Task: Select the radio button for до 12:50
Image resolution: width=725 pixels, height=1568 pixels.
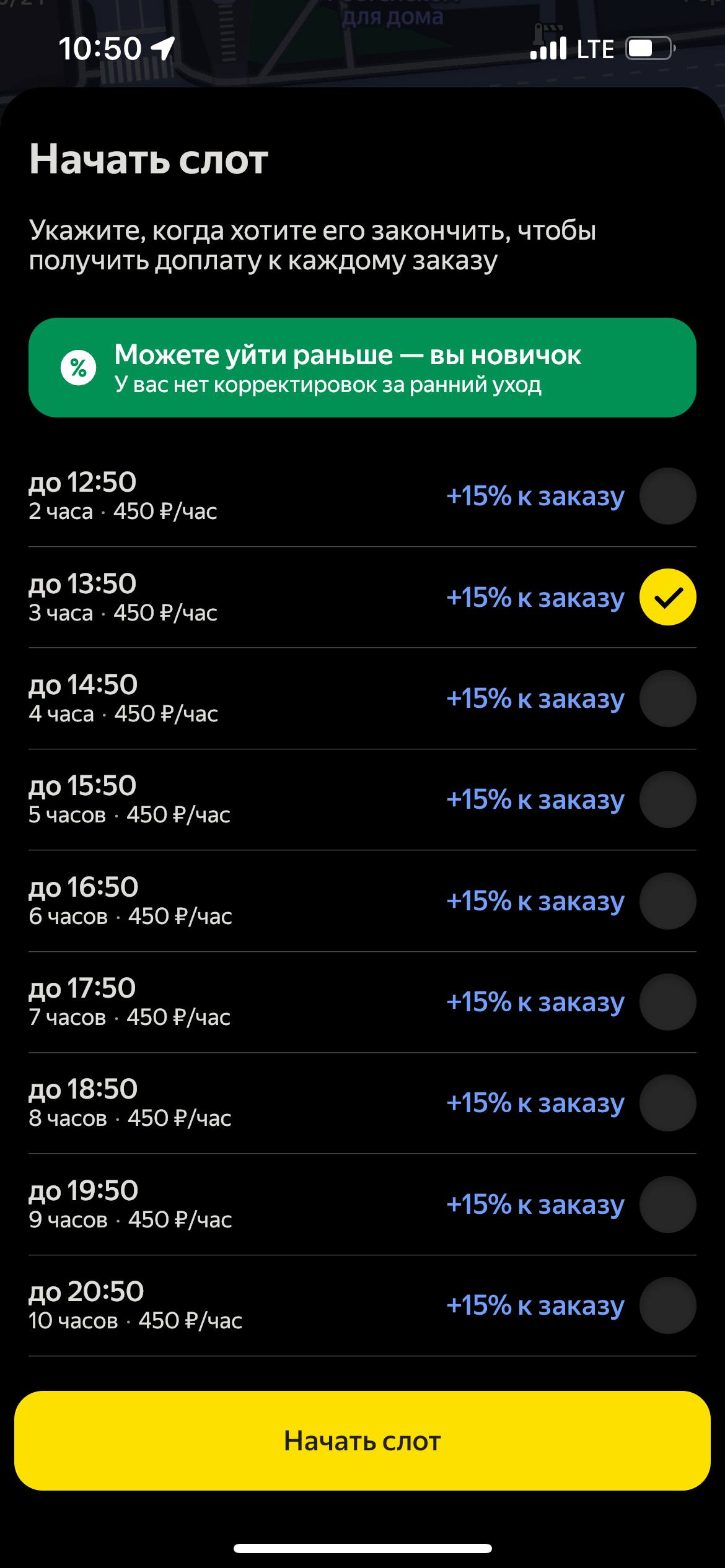Action: tap(667, 496)
